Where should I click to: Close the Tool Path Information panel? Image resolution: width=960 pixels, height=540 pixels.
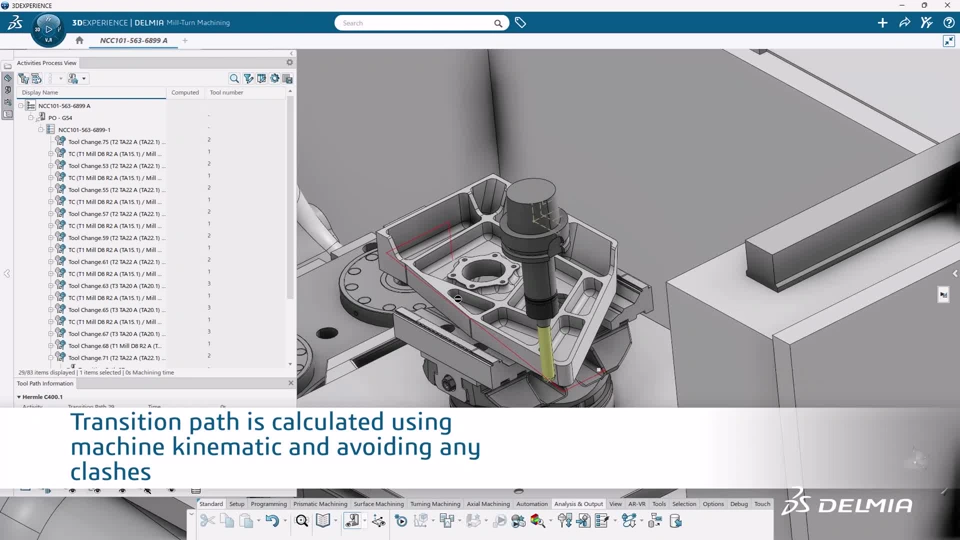[x=291, y=383]
